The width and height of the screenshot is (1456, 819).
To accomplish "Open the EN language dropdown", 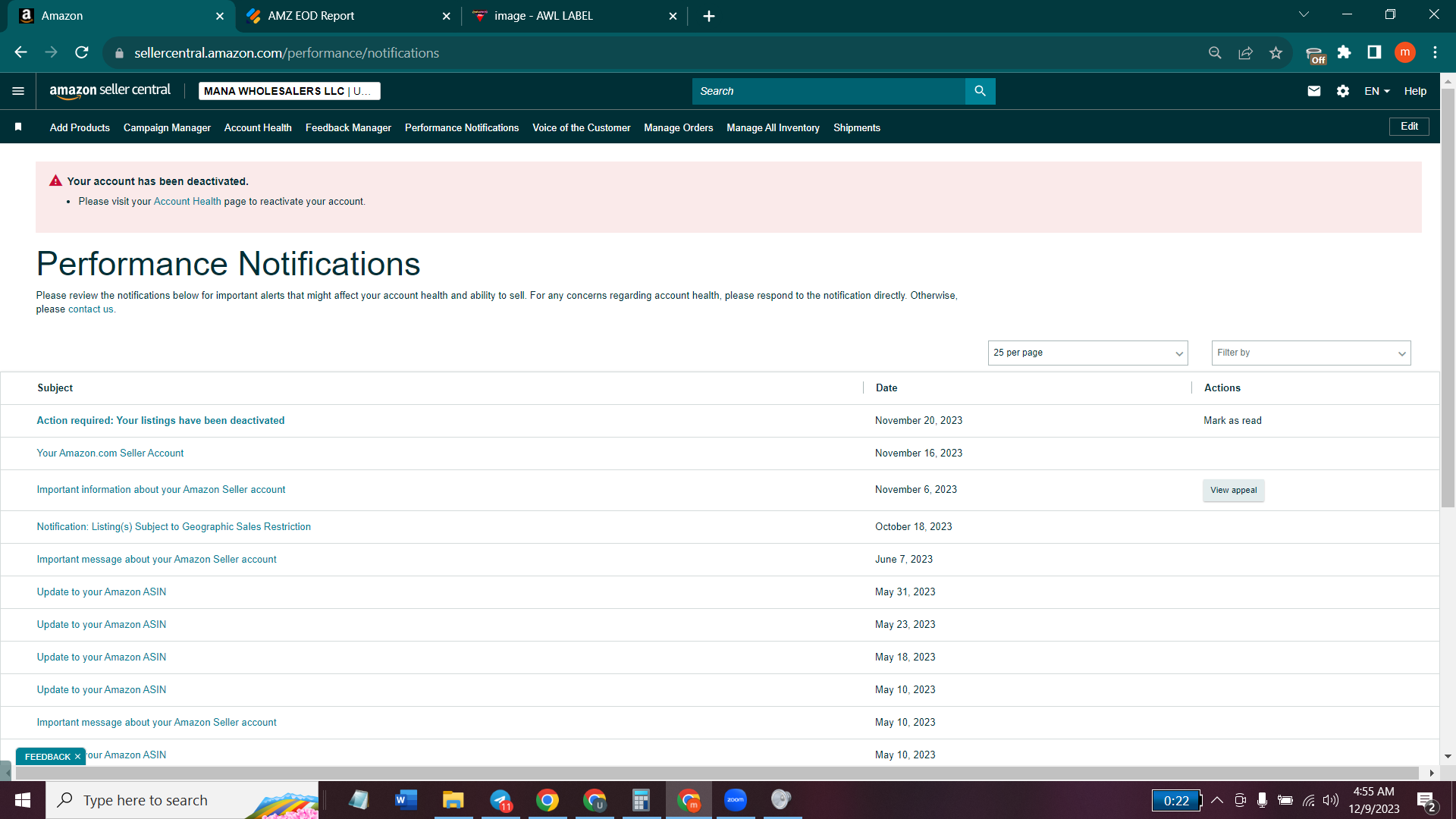I will 1377,91.
